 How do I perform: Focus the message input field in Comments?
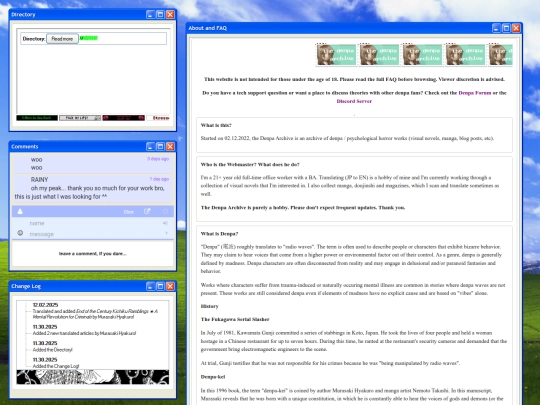click(x=93, y=234)
